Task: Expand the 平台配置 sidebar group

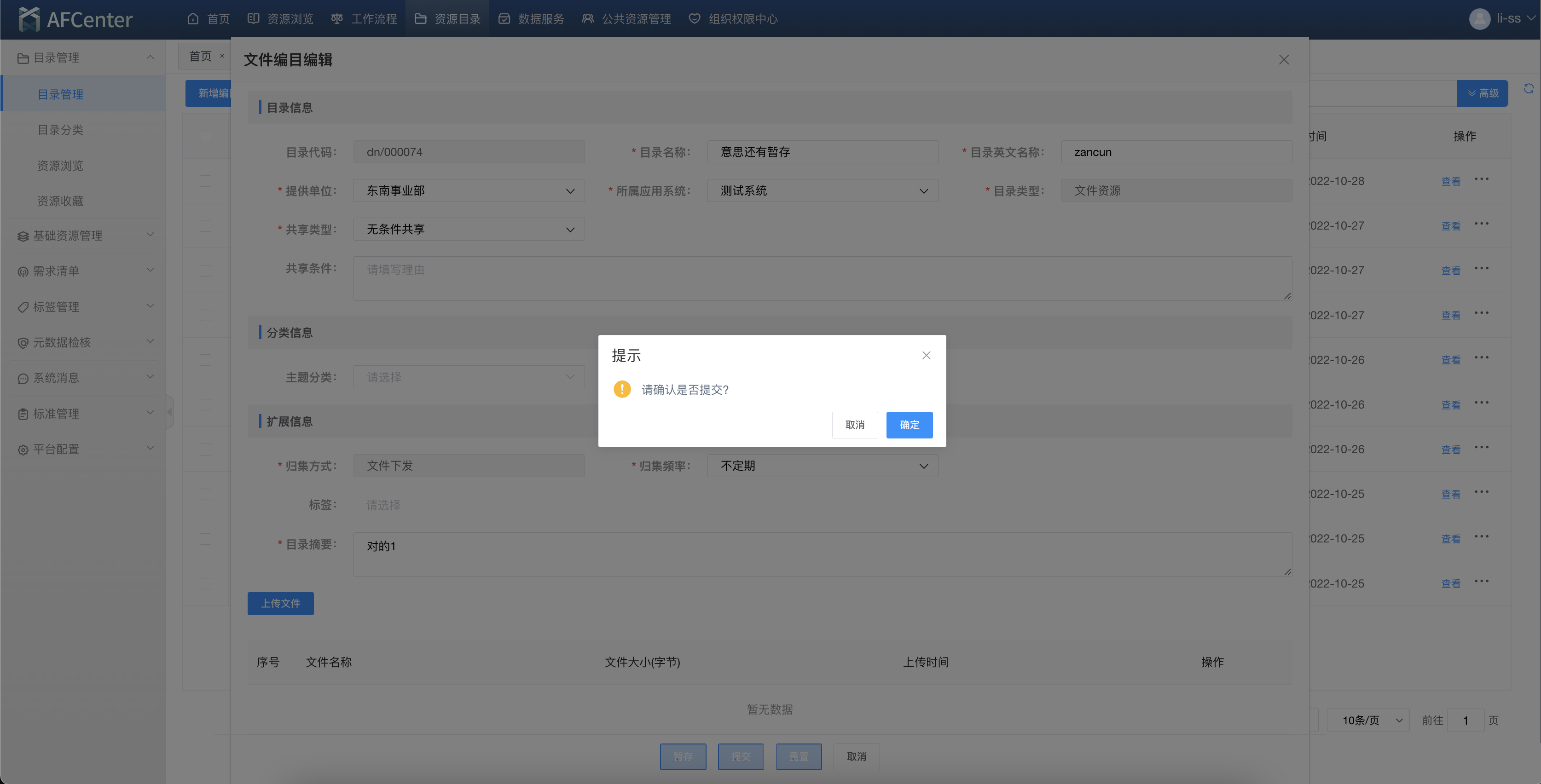Action: pos(82,449)
